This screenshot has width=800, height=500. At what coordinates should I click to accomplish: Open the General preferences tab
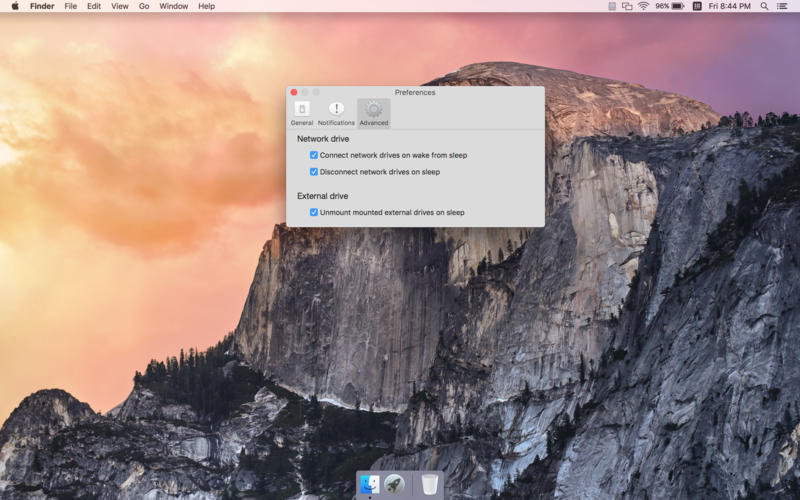click(x=302, y=113)
